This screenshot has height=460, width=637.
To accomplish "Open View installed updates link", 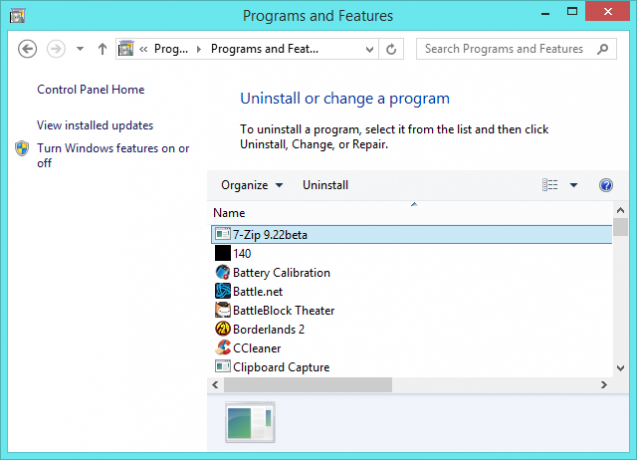I will tap(95, 125).
